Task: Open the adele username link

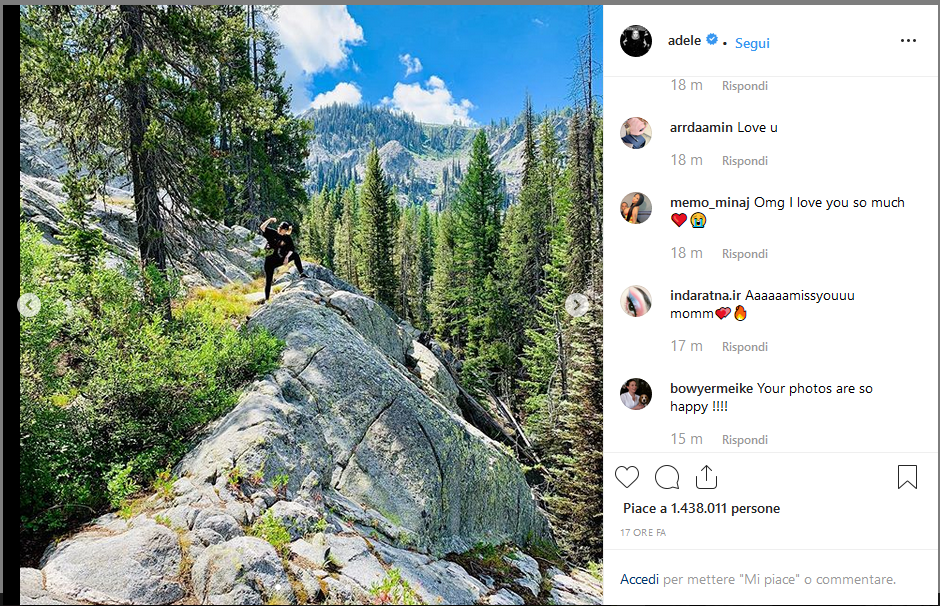Action: 685,40
